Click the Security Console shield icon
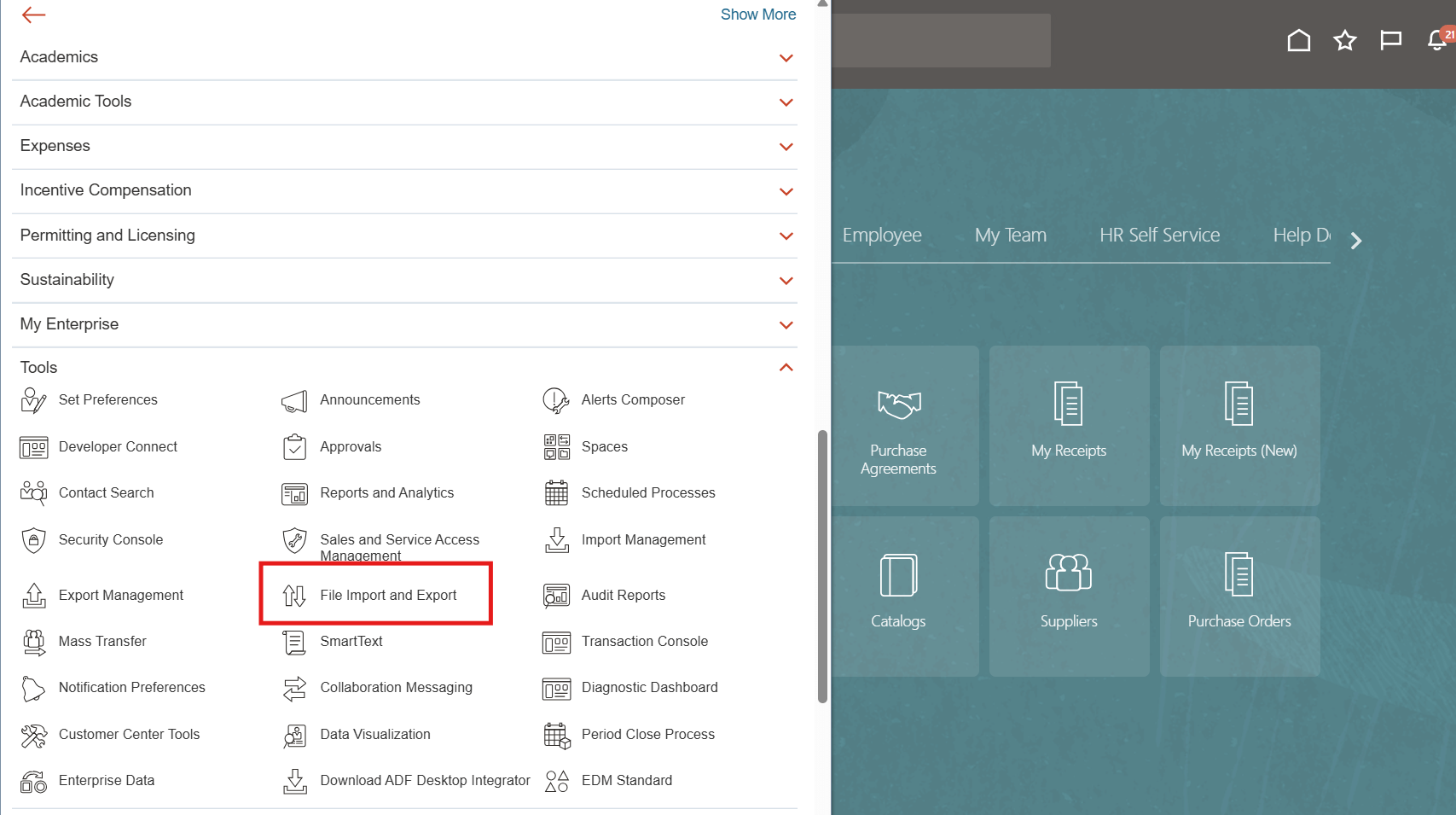 (33, 540)
